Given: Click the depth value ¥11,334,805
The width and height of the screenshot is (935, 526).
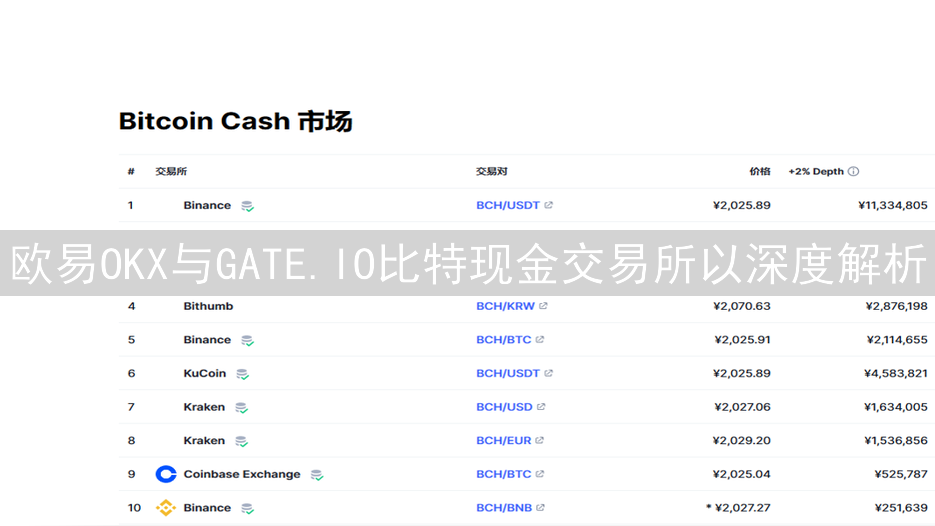Looking at the screenshot, I should pos(893,205).
